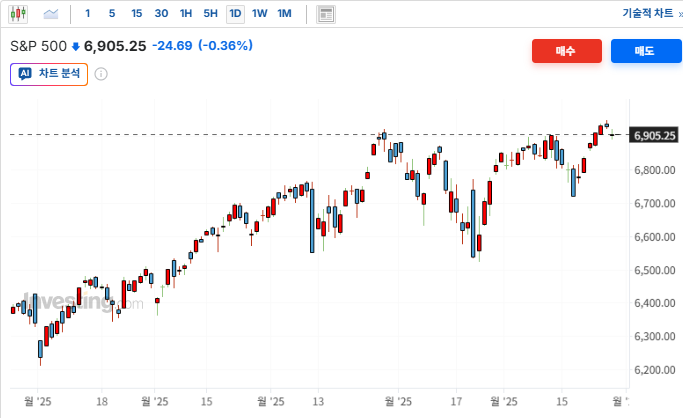This screenshot has height=418, width=683.
Task: Click the red 매수 buy button
Action: (567, 51)
